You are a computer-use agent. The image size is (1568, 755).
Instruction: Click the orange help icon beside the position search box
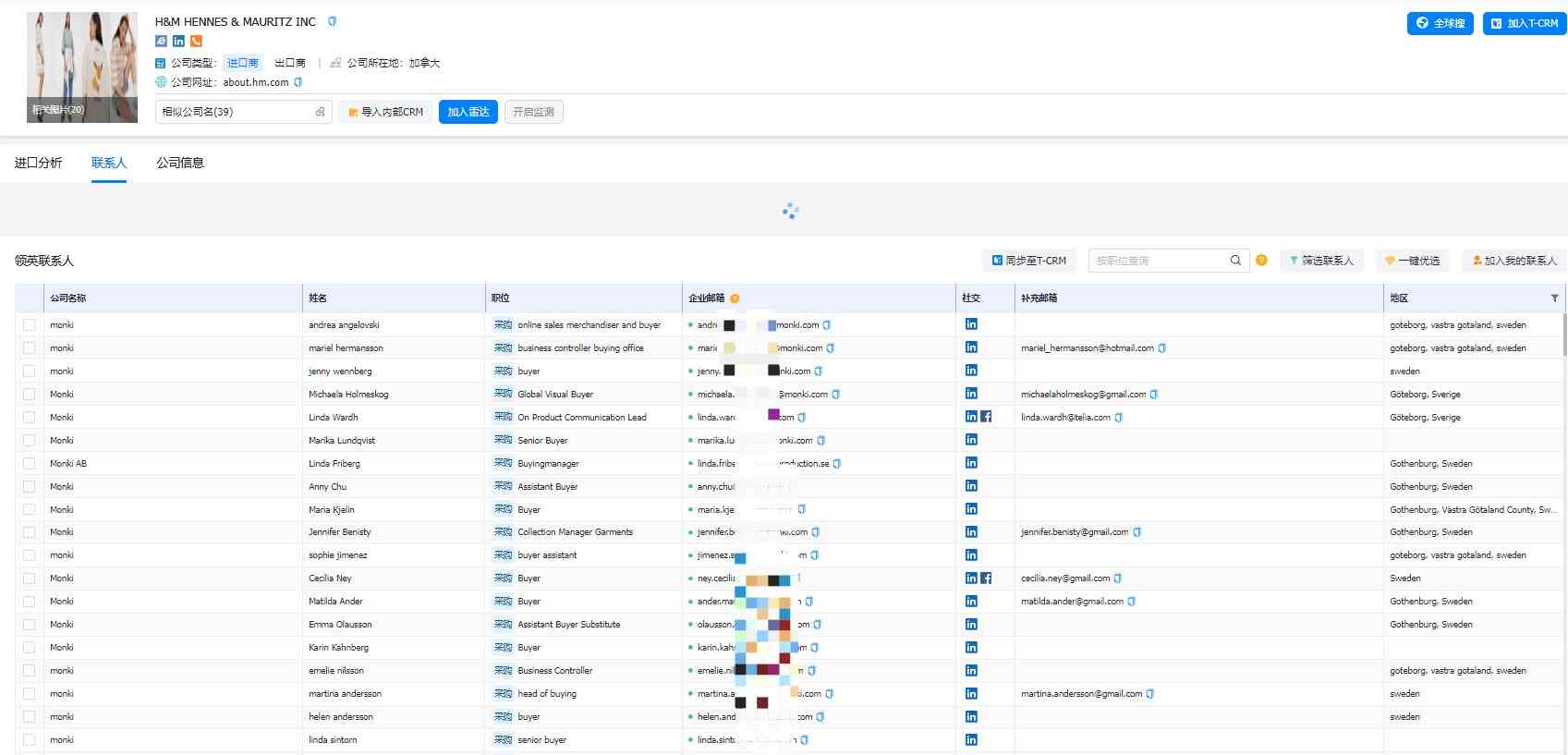tap(1261, 261)
